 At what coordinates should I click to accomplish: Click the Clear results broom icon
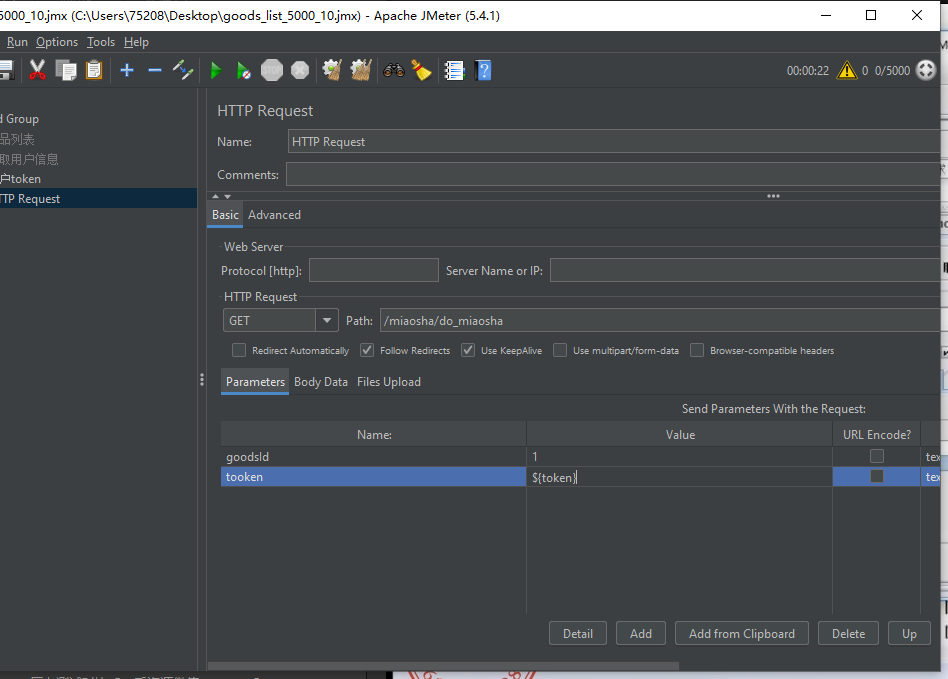[332, 70]
